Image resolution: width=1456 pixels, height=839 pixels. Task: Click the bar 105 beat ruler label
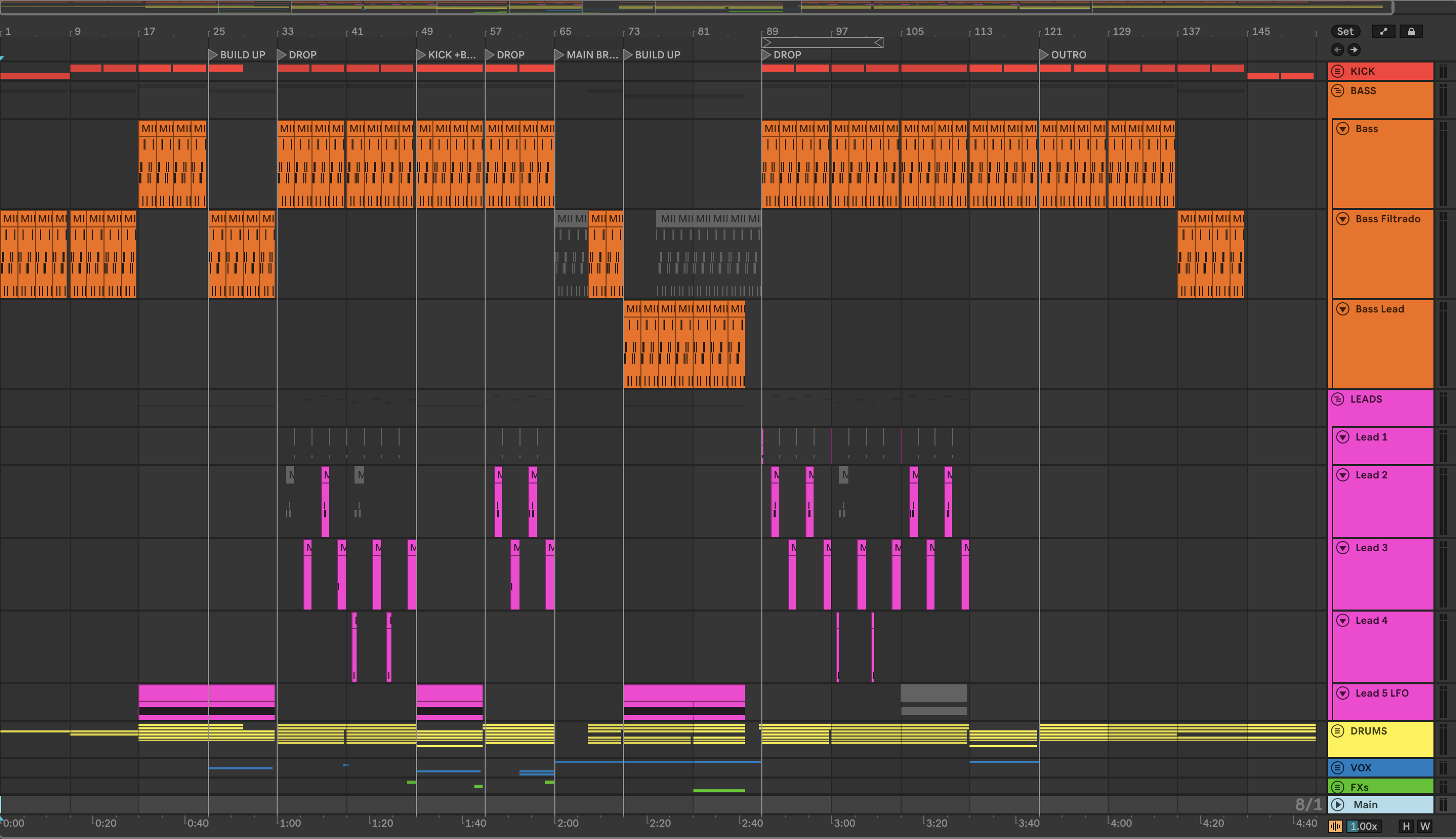(914, 31)
